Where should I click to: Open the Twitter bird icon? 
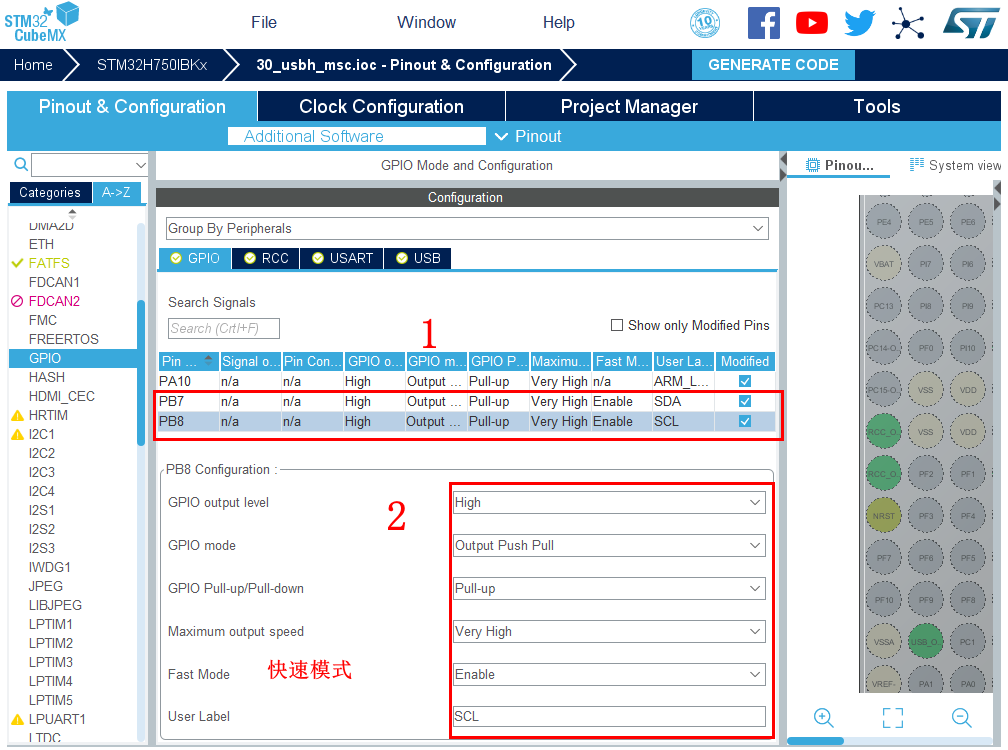(x=859, y=23)
